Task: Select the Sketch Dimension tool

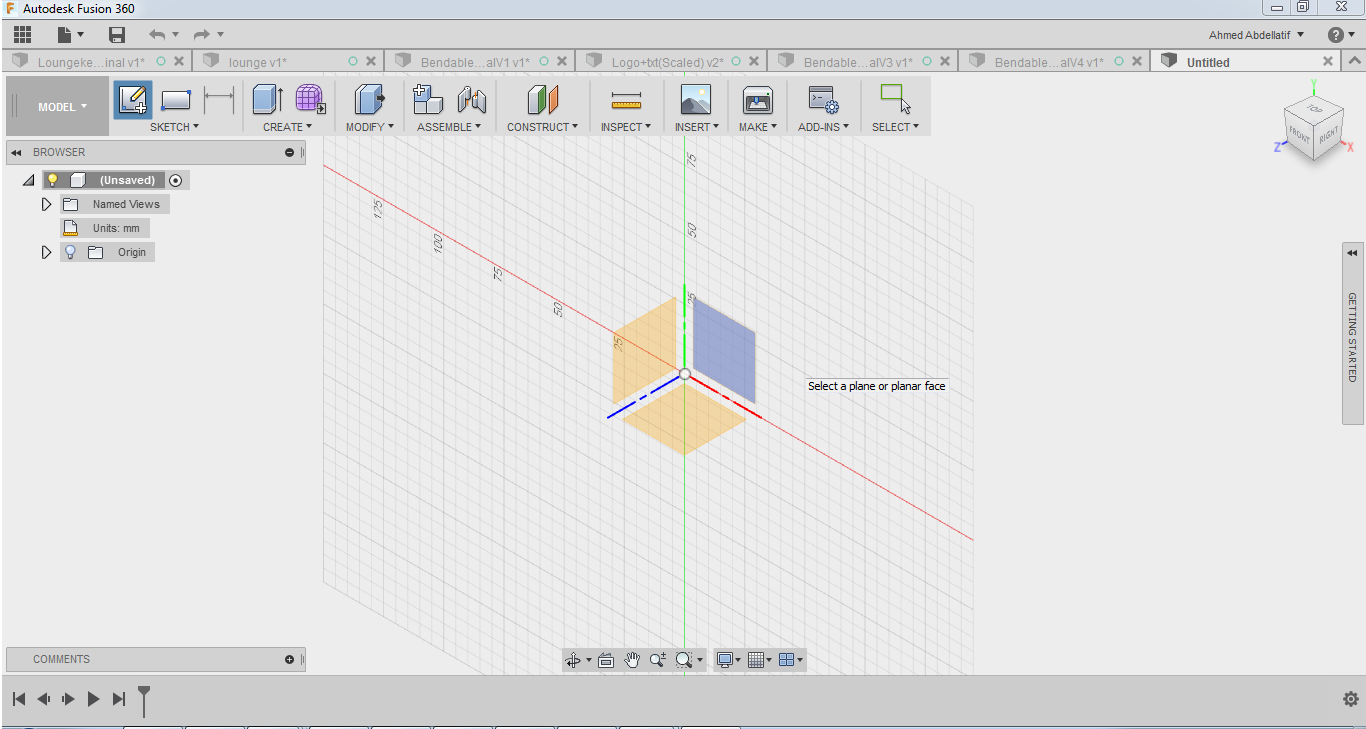Action: pyautogui.click(x=218, y=100)
